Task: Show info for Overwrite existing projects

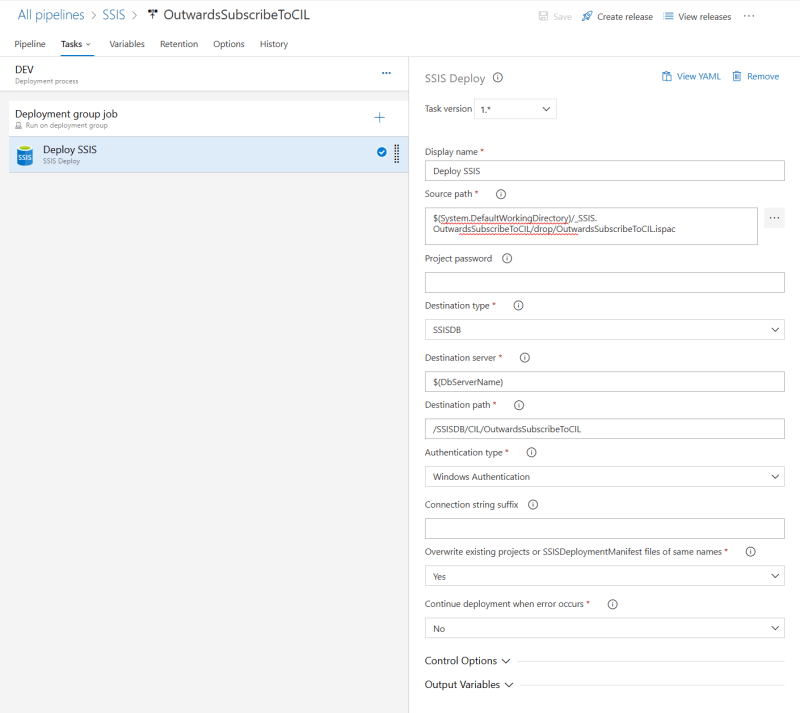Action: (751, 552)
